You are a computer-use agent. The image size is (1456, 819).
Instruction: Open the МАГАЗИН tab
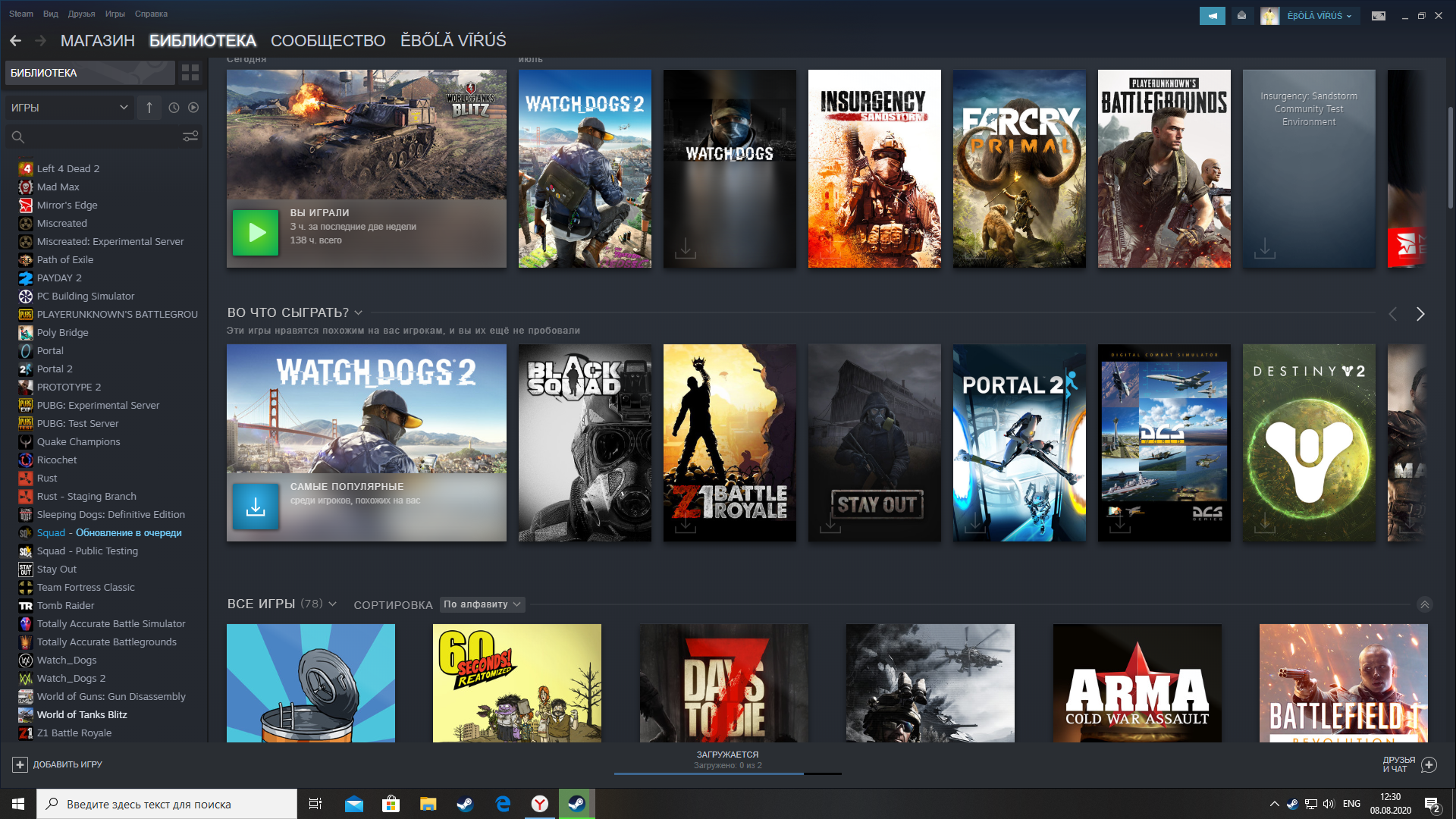pyautogui.click(x=97, y=40)
